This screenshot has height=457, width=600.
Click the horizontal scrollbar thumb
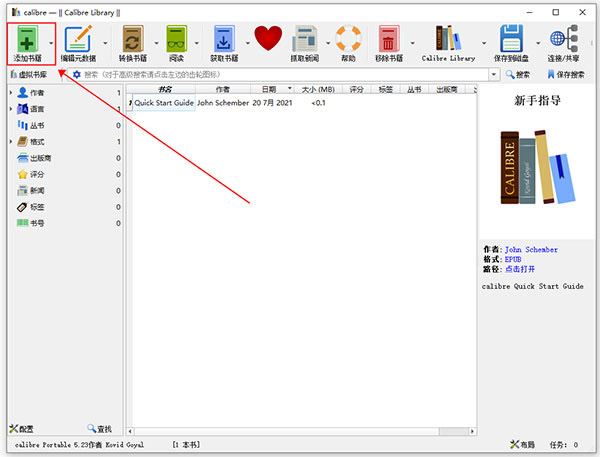[x=453, y=431]
